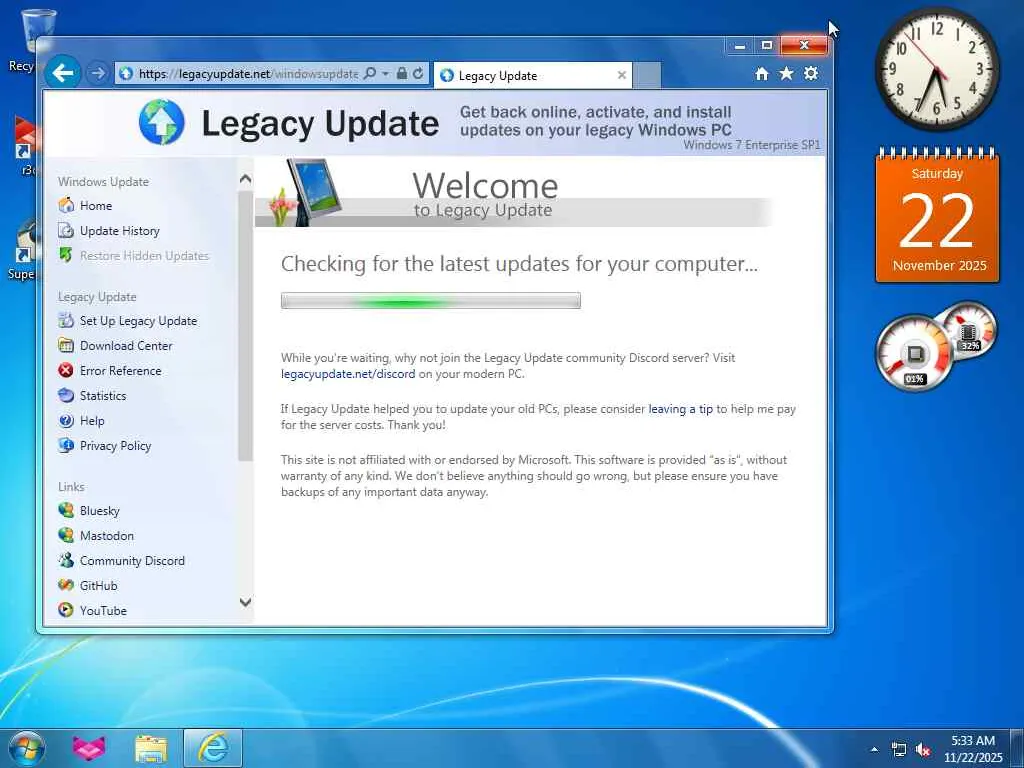Click the Bluesky link icon

point(66,510)
